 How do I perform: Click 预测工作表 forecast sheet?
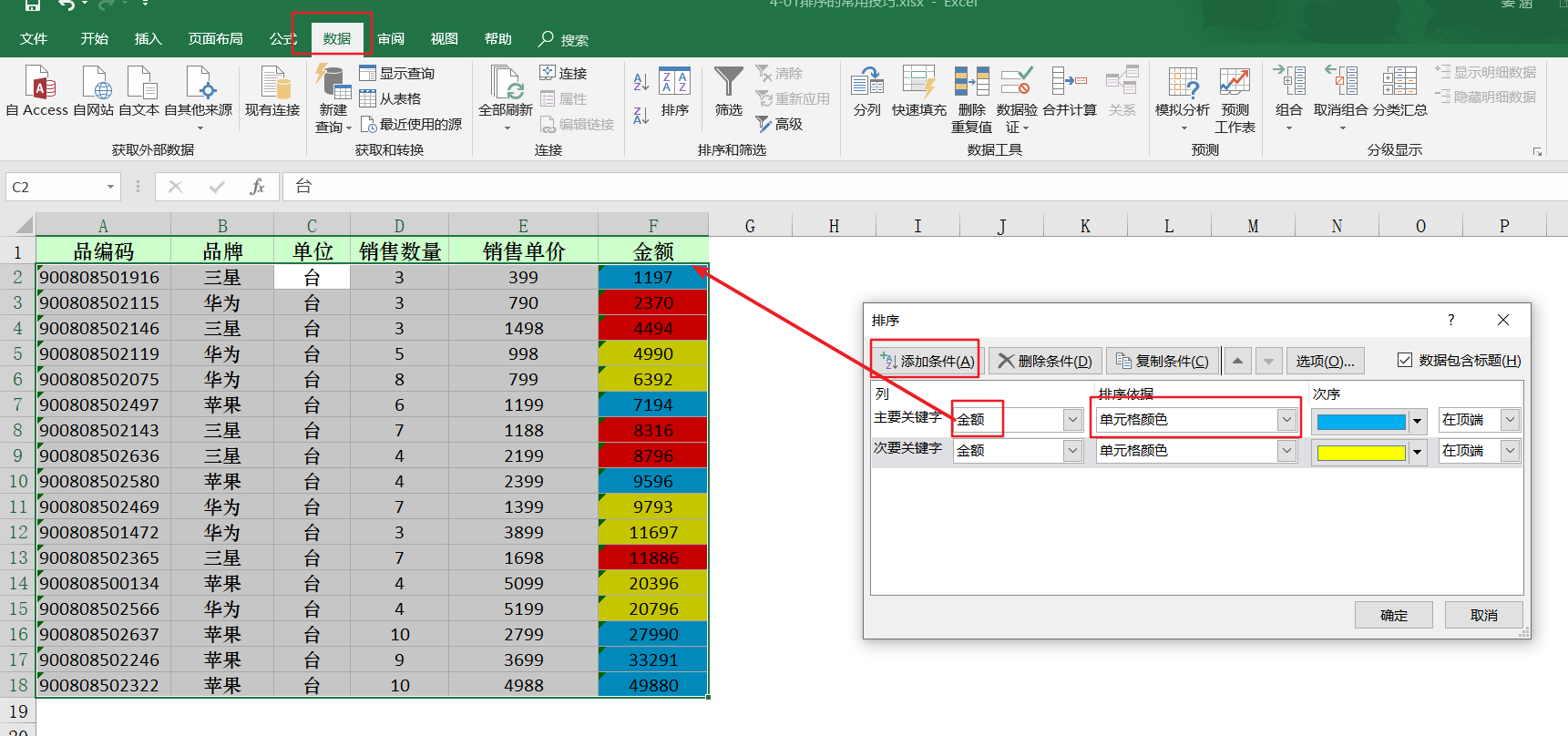pyautogui.click(x=1235, y=98)
